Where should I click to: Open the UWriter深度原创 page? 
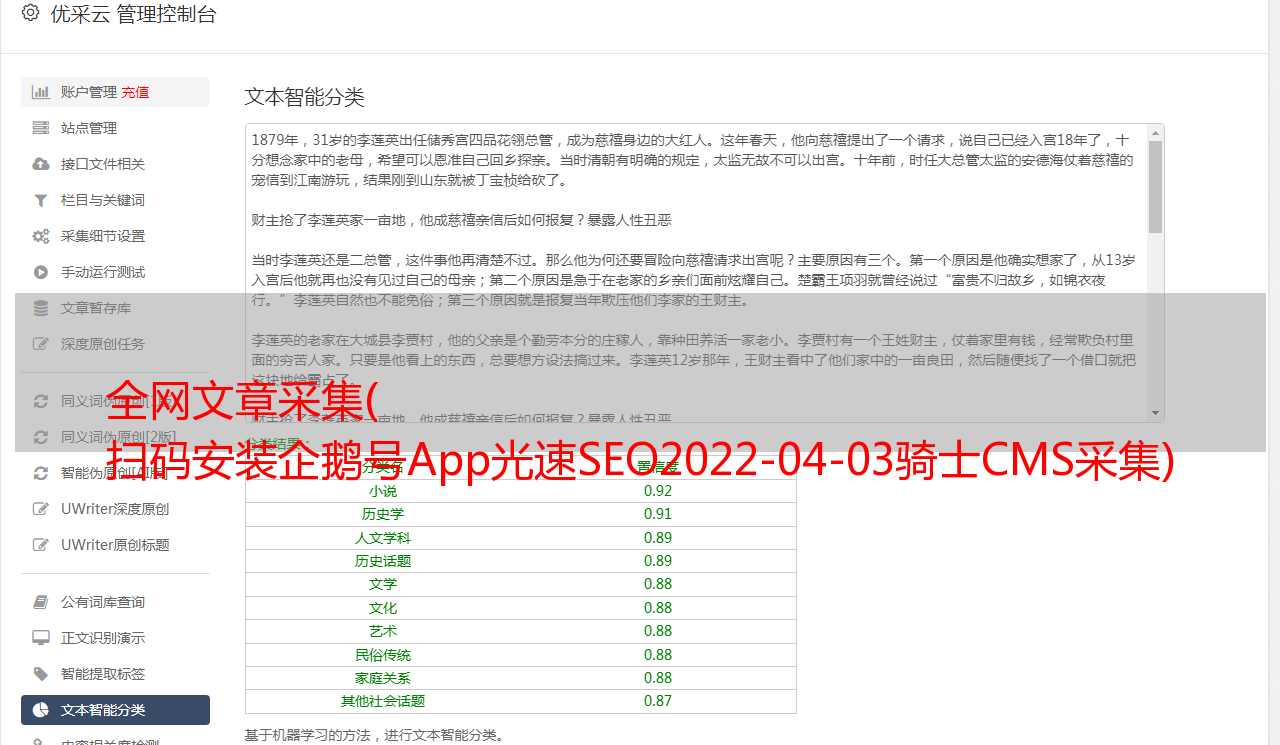click(x=115, y=509)
